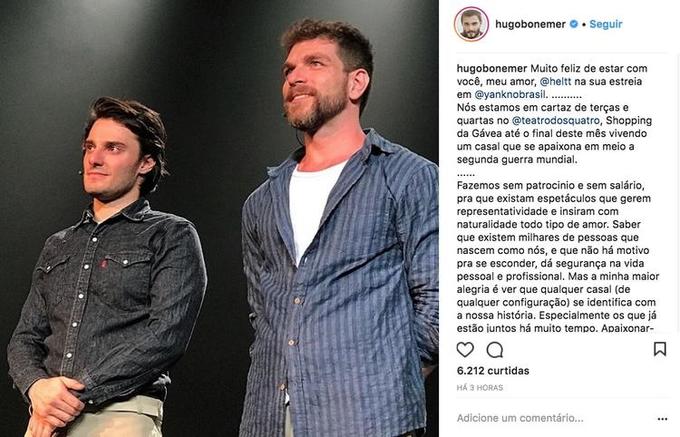Open hugobonemer username in header
680x437 pixels.
tap(530, 24)
